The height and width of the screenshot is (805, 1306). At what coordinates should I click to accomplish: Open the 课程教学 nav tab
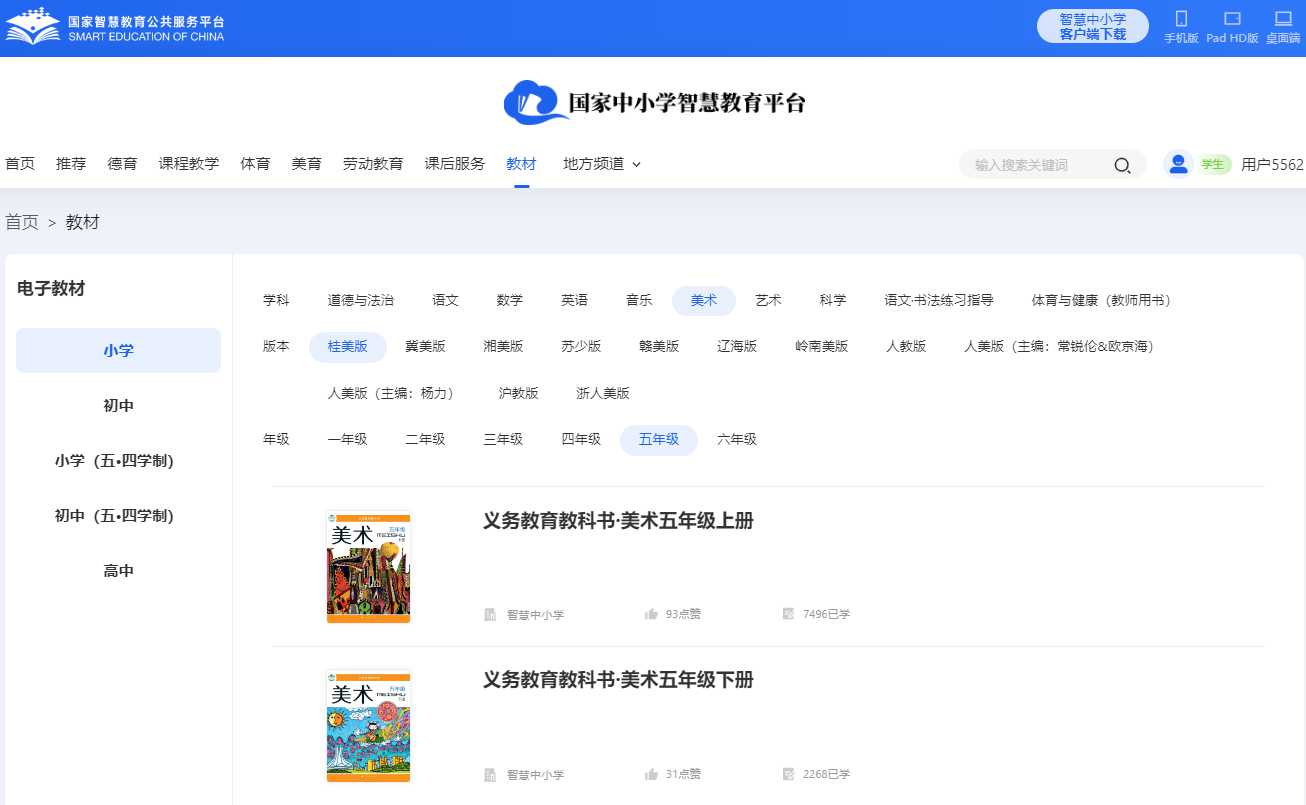[189, 164]
